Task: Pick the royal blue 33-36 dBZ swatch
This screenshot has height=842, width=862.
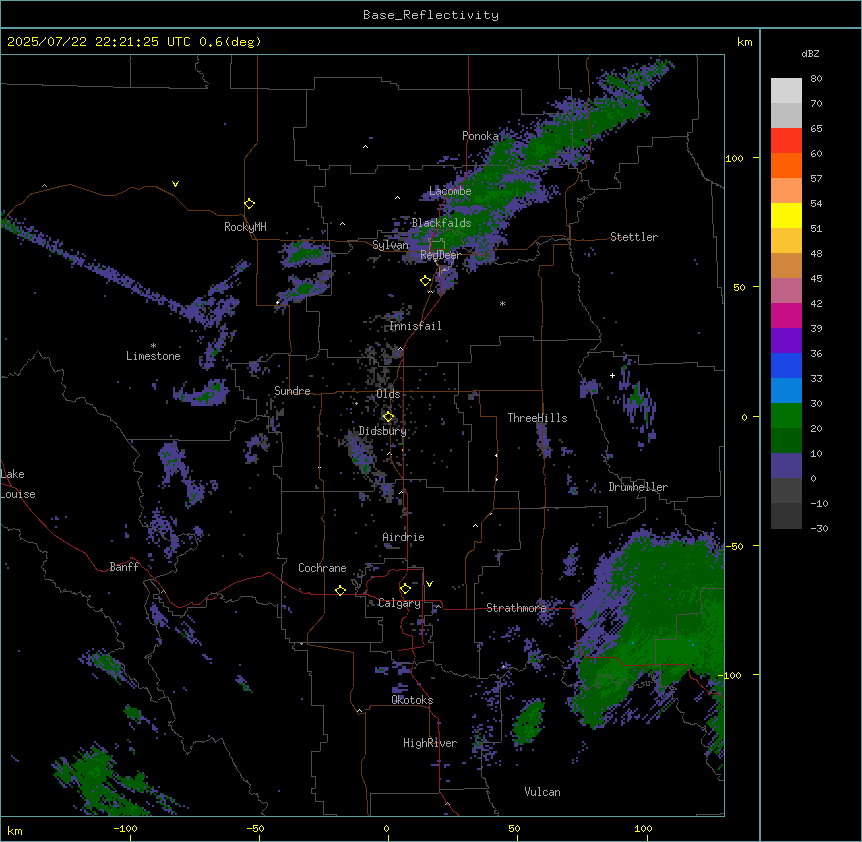Action: tap(786, 365)
